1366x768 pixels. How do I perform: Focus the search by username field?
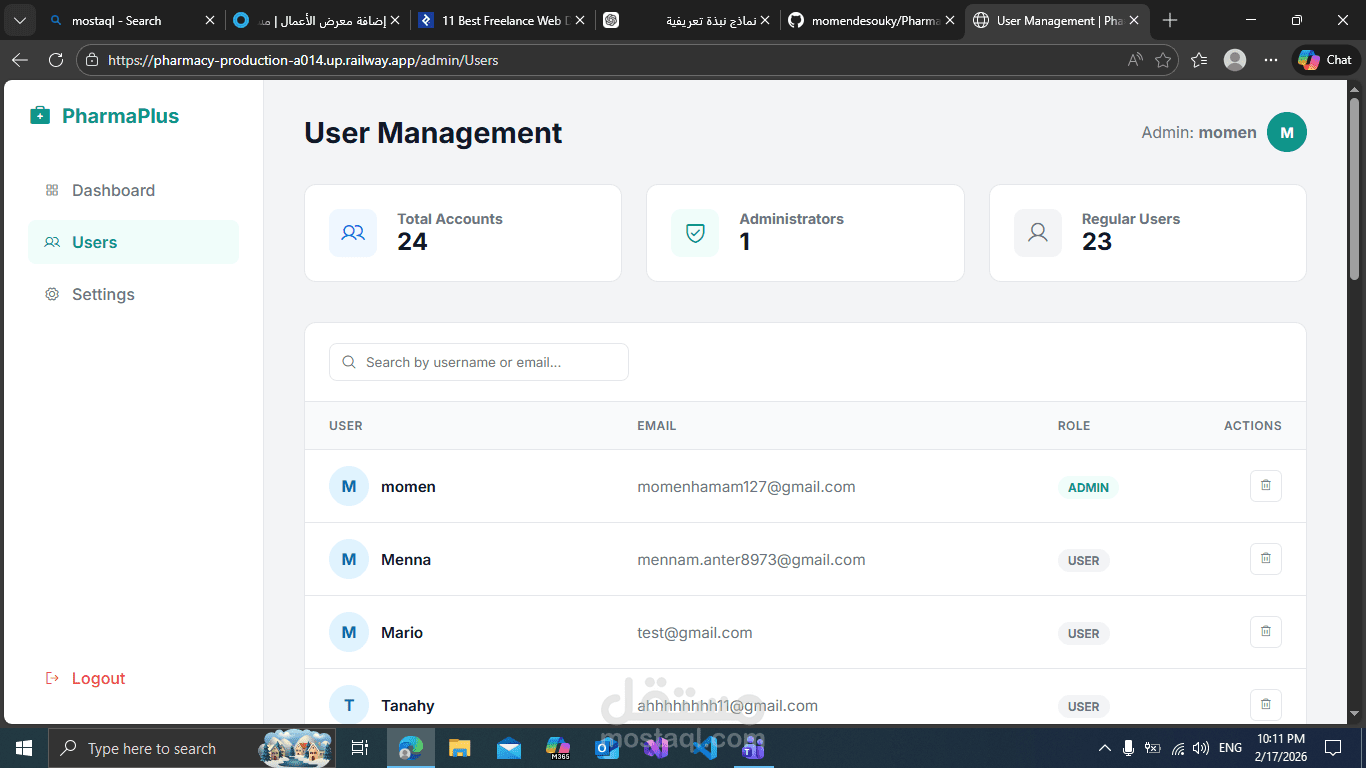coord(478,362)
